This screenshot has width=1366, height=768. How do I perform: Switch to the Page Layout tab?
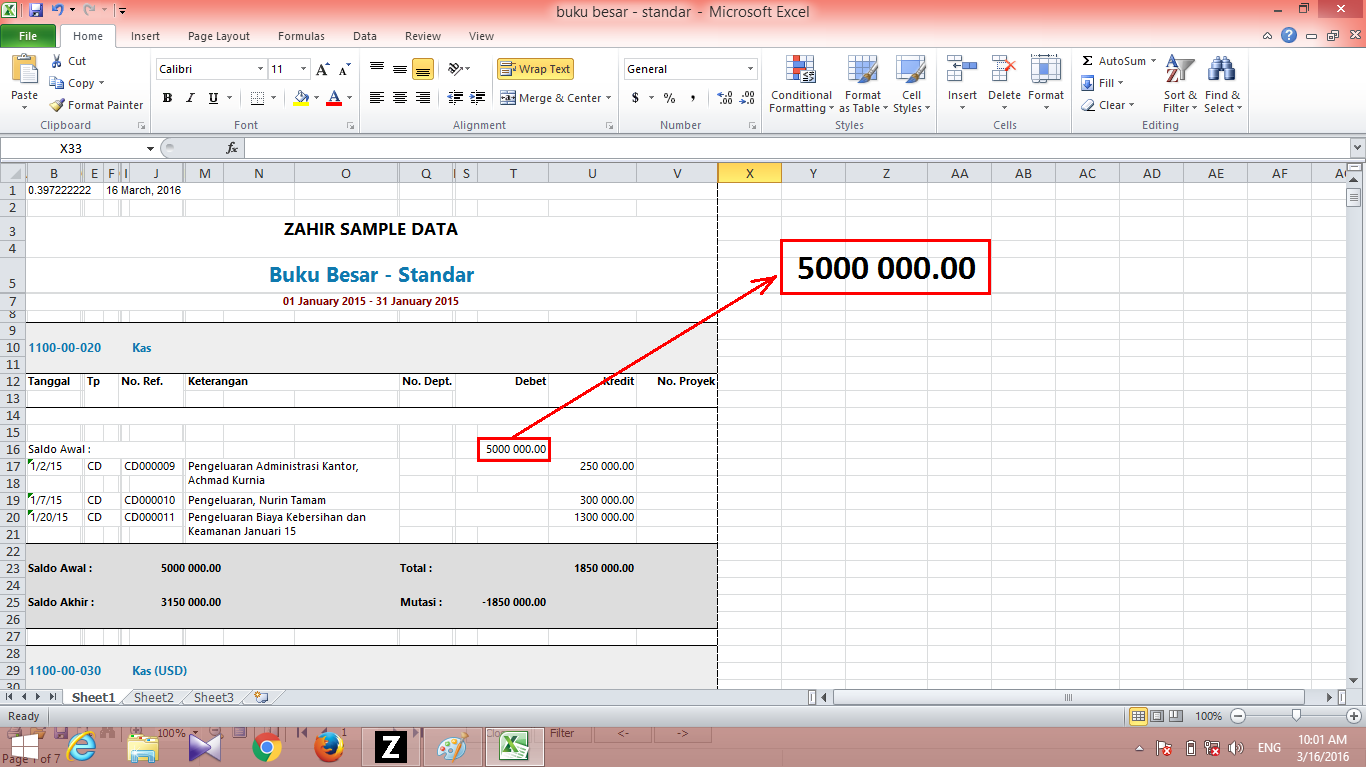[219, 36]
